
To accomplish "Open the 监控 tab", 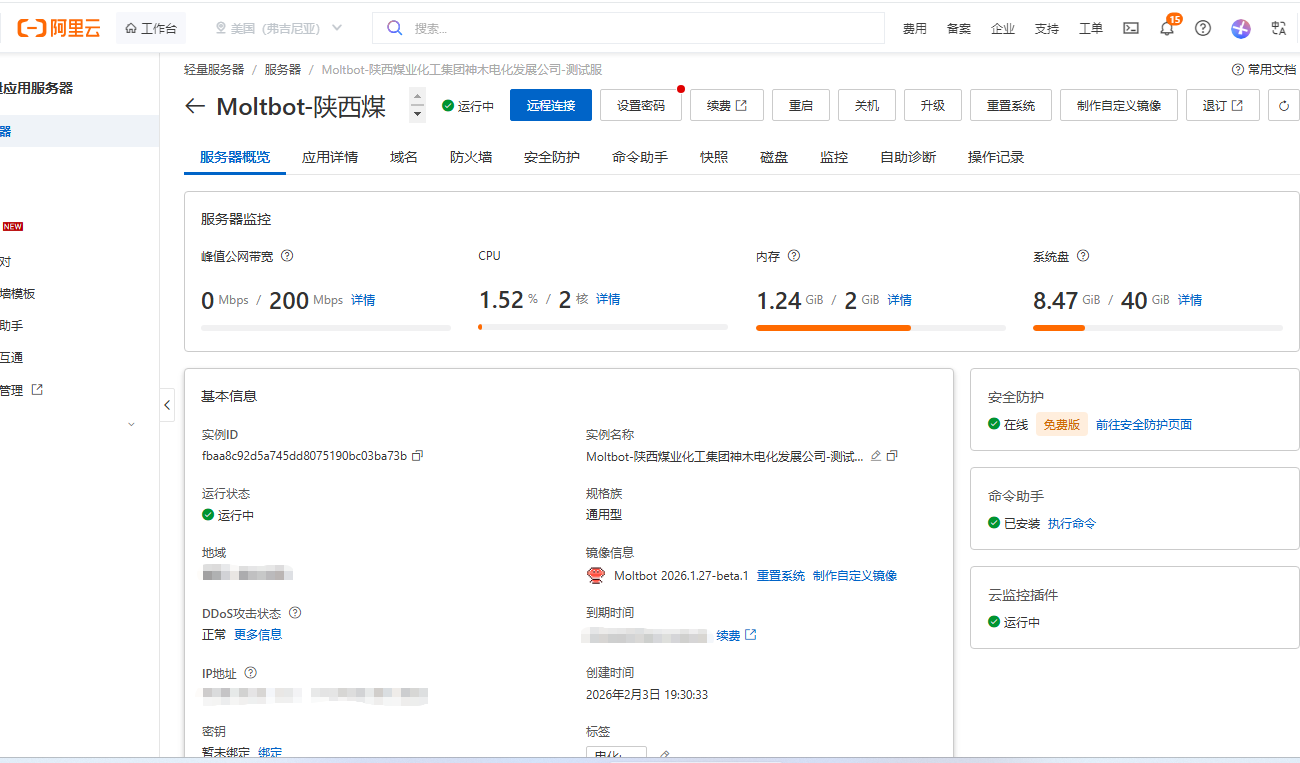I will (833, 157).
